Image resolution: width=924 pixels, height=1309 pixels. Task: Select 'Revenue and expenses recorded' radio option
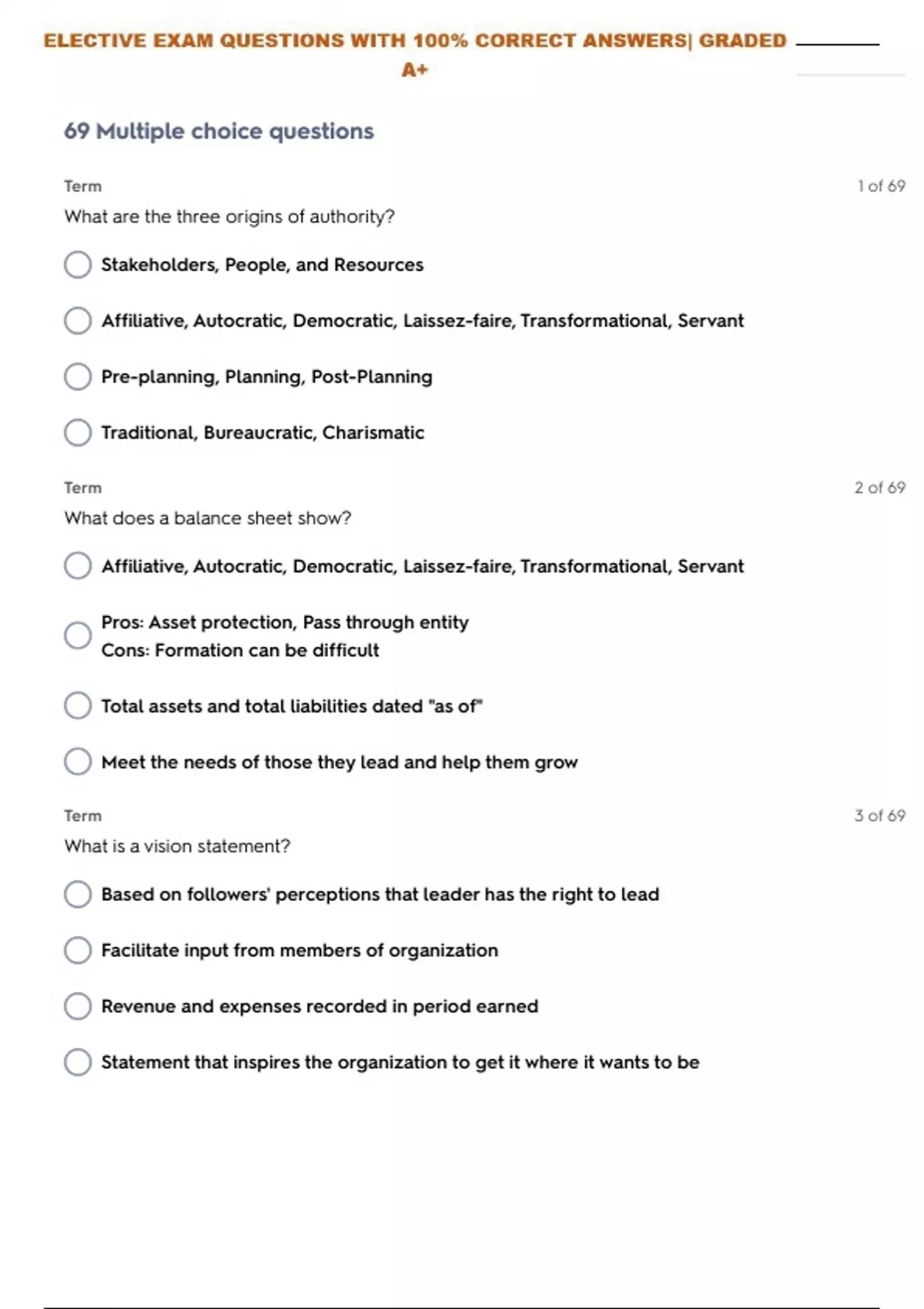pos(78,1006)
